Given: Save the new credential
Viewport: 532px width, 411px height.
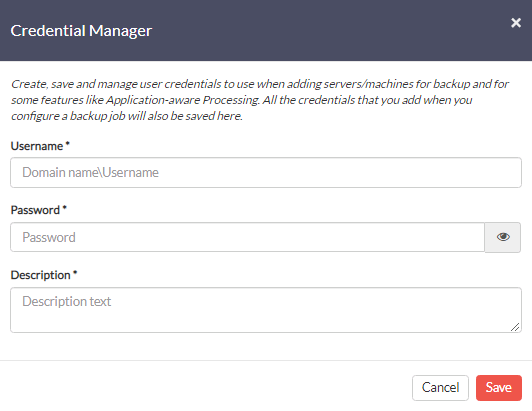Looking at the screenshot, I should pos(499,388).
